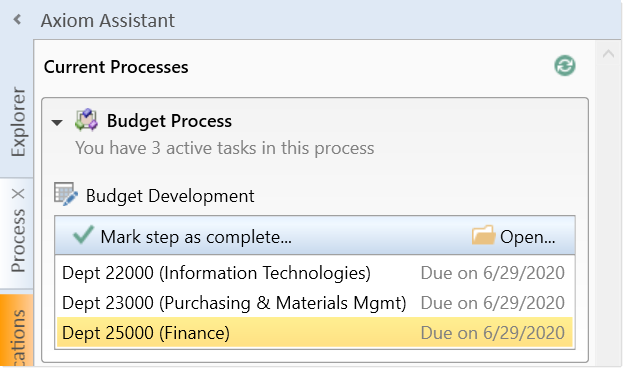Close the Process tab with X
Viewport: 625px width, 370px height.
click(18, 194)
